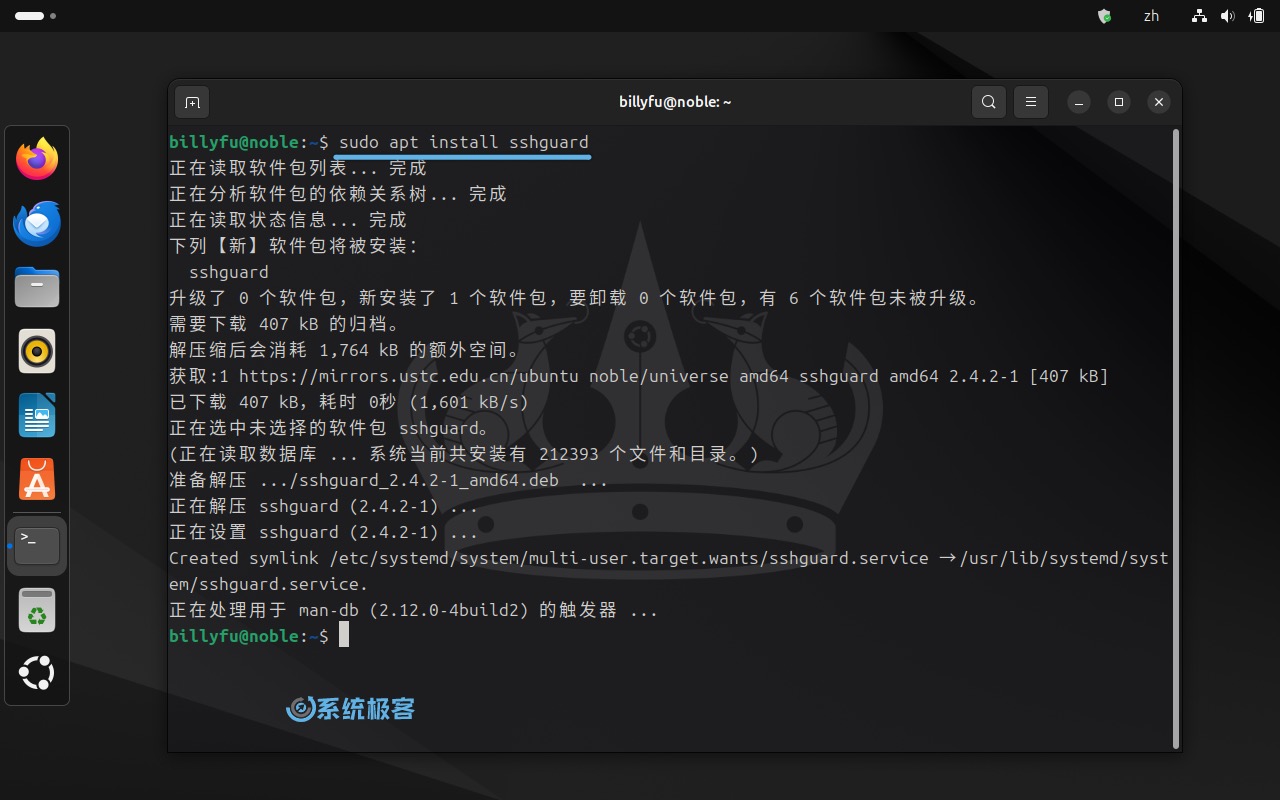
Task: Minimize the terminal window
Action: 1078,102
